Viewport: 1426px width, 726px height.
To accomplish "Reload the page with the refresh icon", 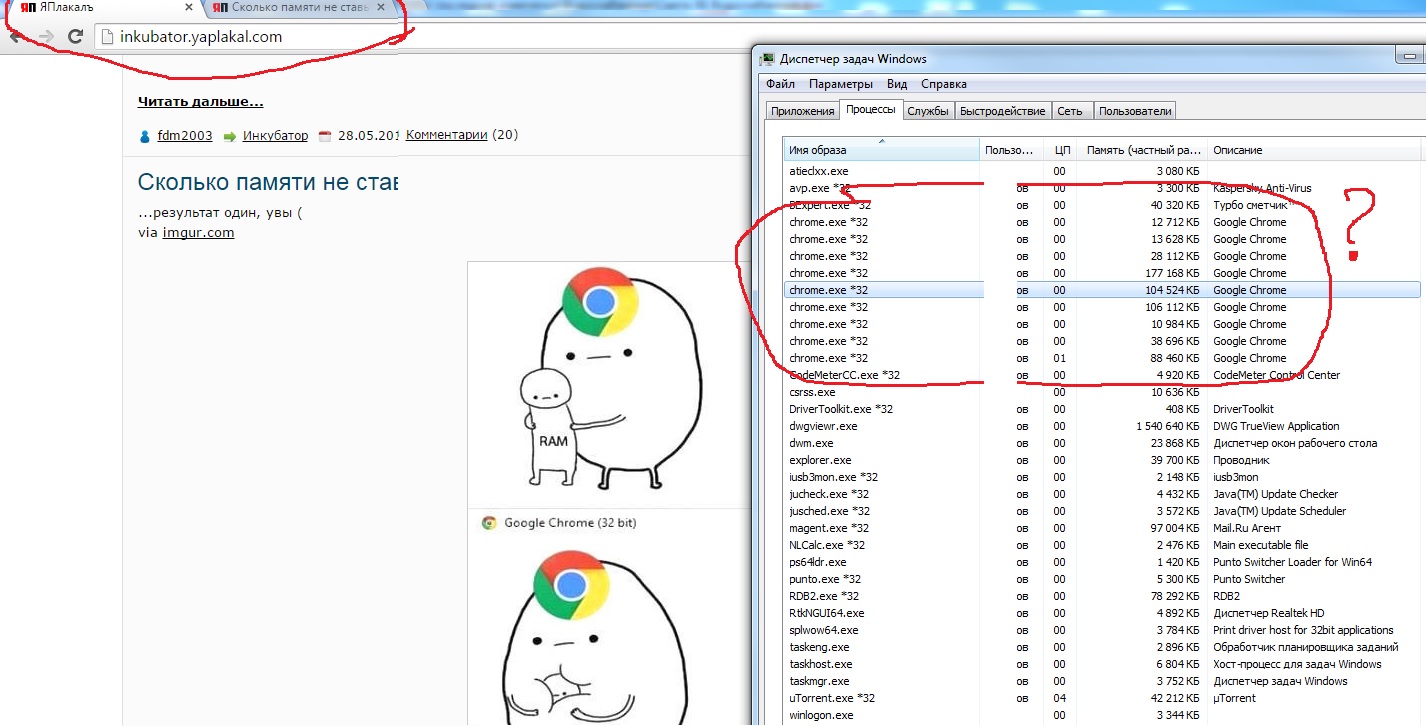I will (75, 37).
